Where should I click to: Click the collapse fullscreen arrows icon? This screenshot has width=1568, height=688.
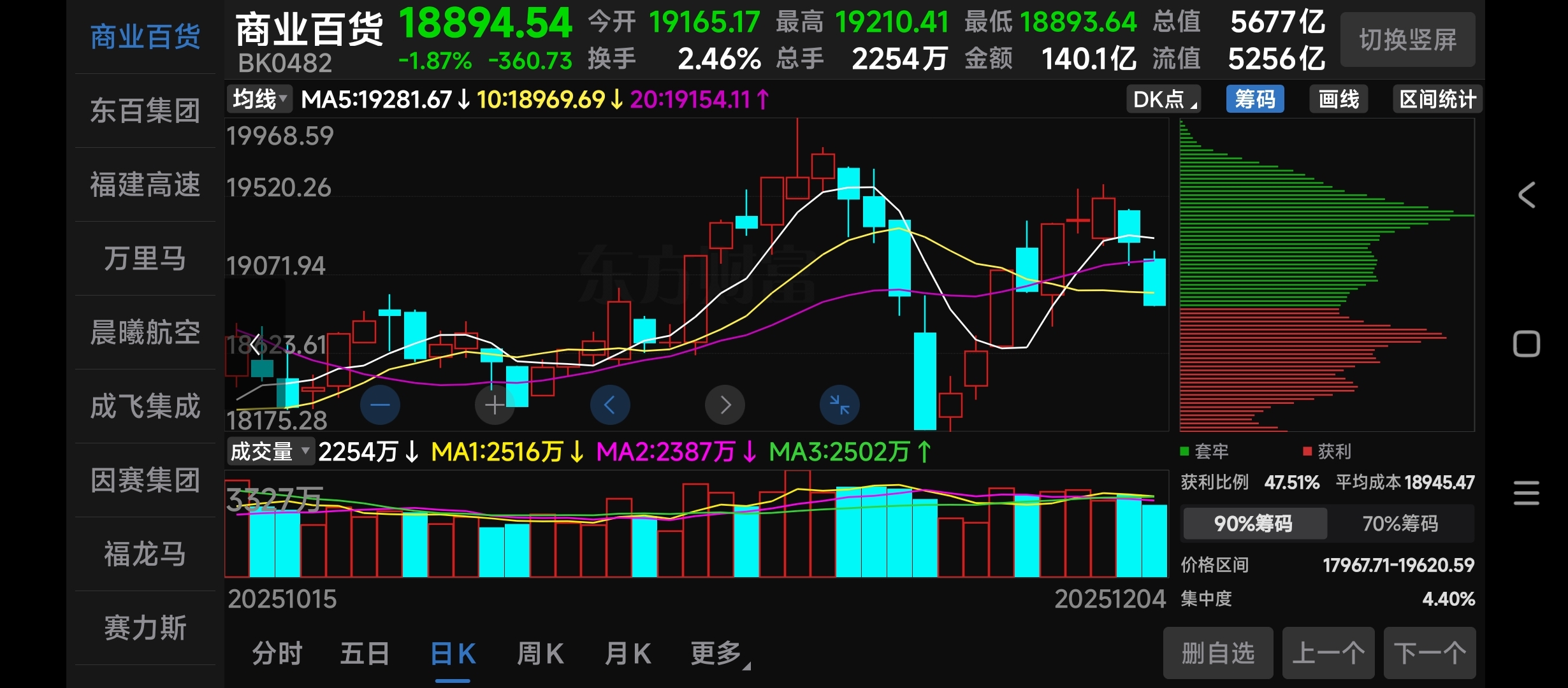coord(839,405)
